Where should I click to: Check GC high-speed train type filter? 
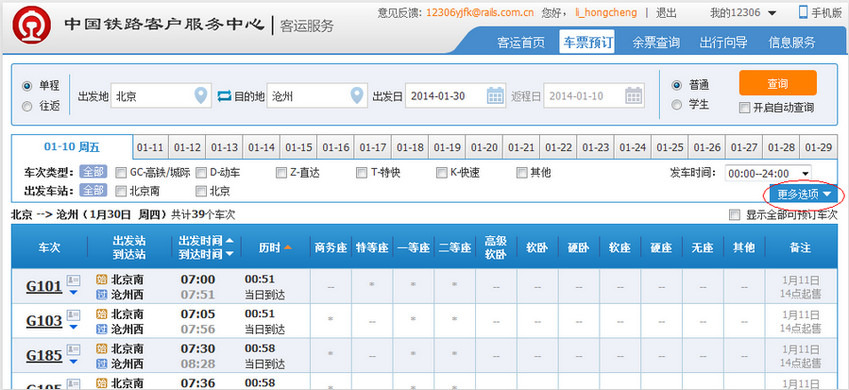(x=121, y=173)
